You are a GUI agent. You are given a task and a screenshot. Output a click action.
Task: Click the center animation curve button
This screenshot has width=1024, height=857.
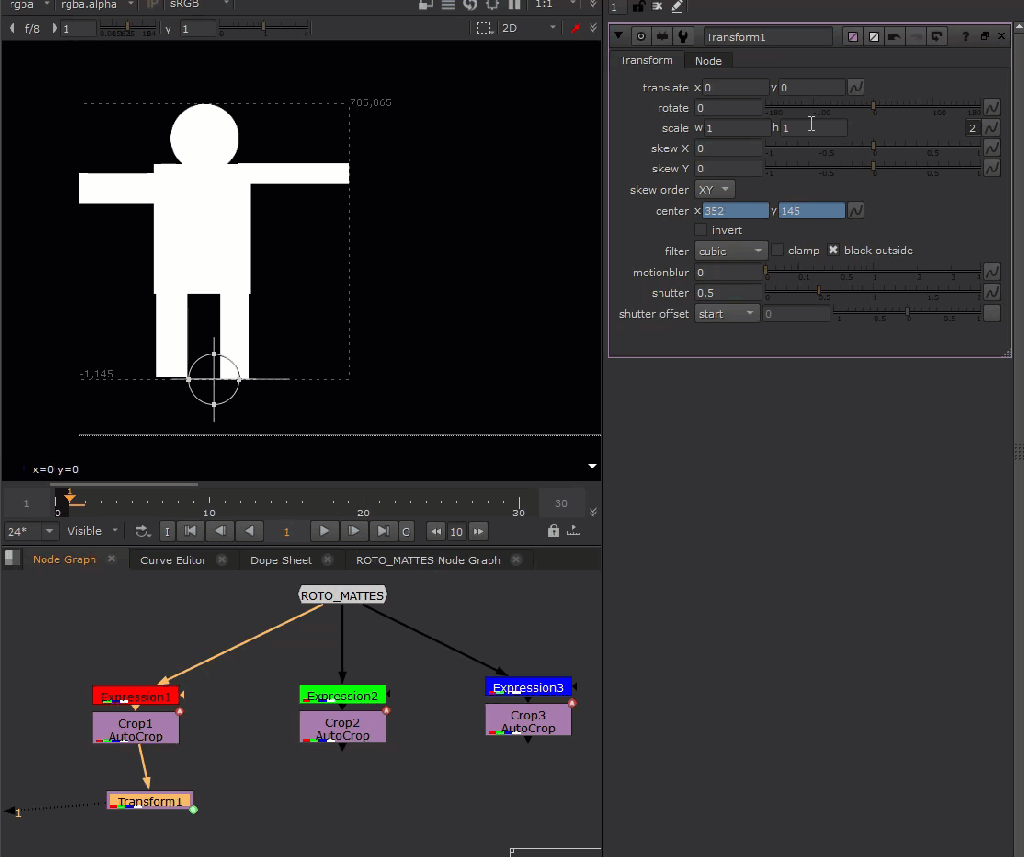(x=856, y=211)
